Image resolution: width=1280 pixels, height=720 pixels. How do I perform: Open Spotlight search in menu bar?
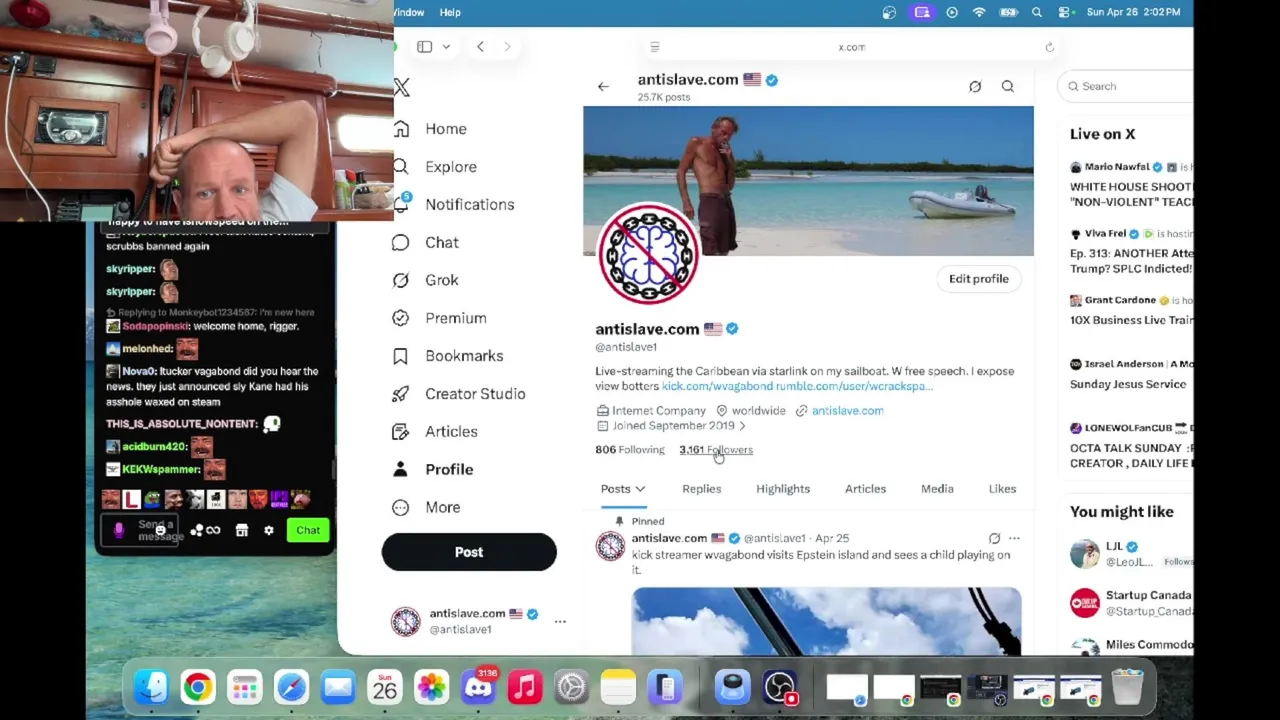(x=1037, y=12)
